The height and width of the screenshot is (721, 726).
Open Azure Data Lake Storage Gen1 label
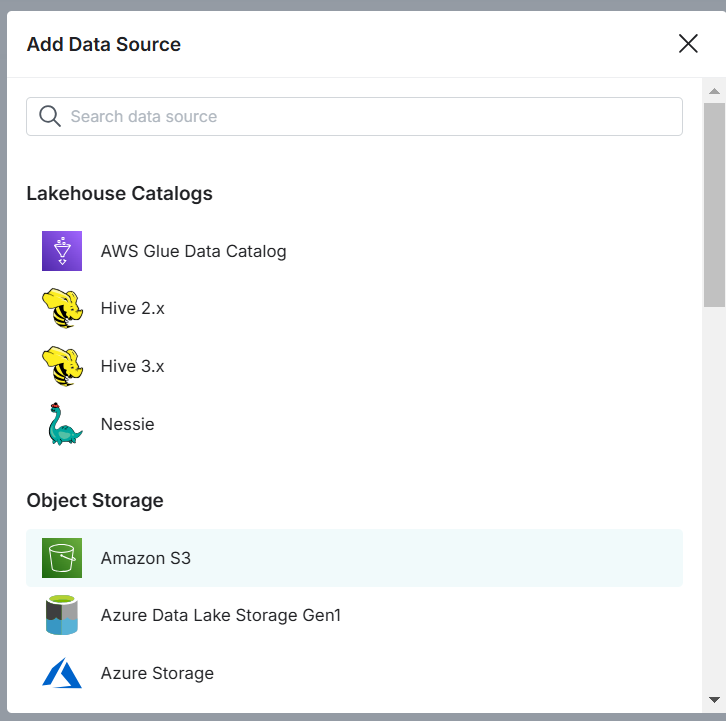pyautogui.click(x=220, y=615)
